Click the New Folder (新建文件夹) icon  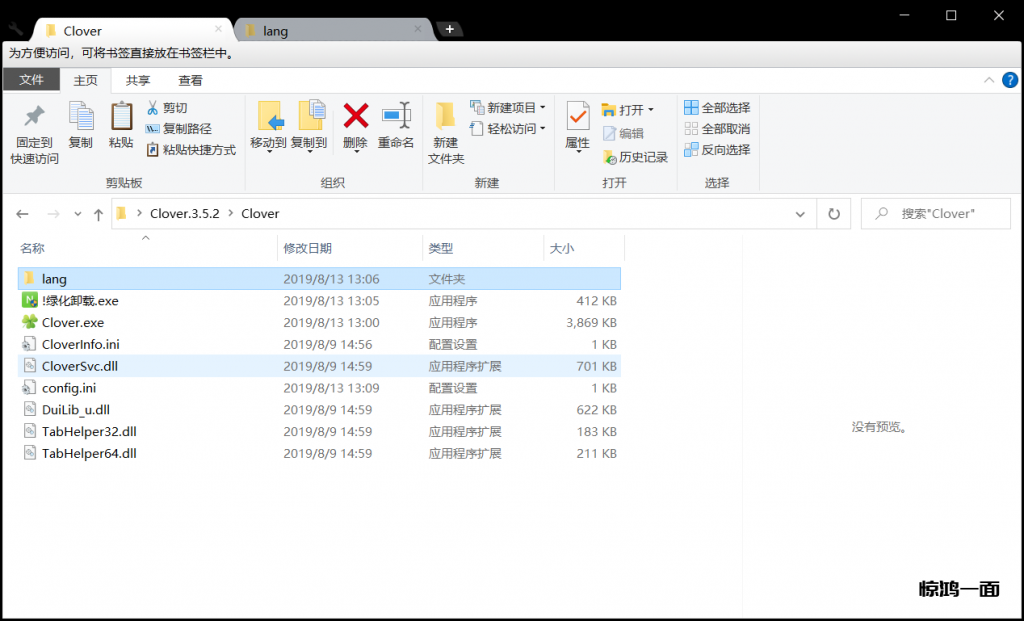click(445, 117)
